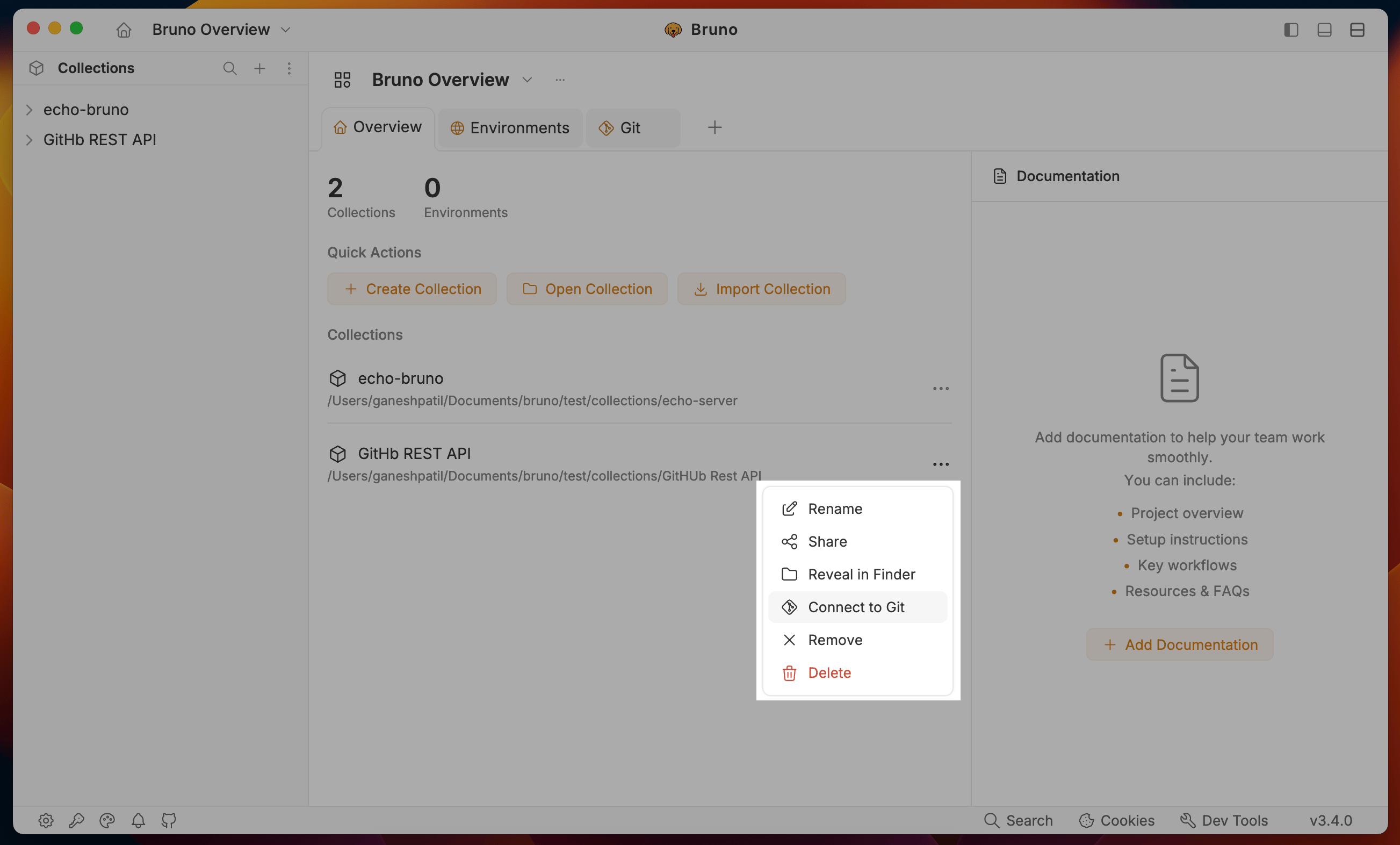Choose Delete from the context menu
Image resolution: width=1400 pixels, height=845 pixels.
pyautogui.click(x=857, y=672)
